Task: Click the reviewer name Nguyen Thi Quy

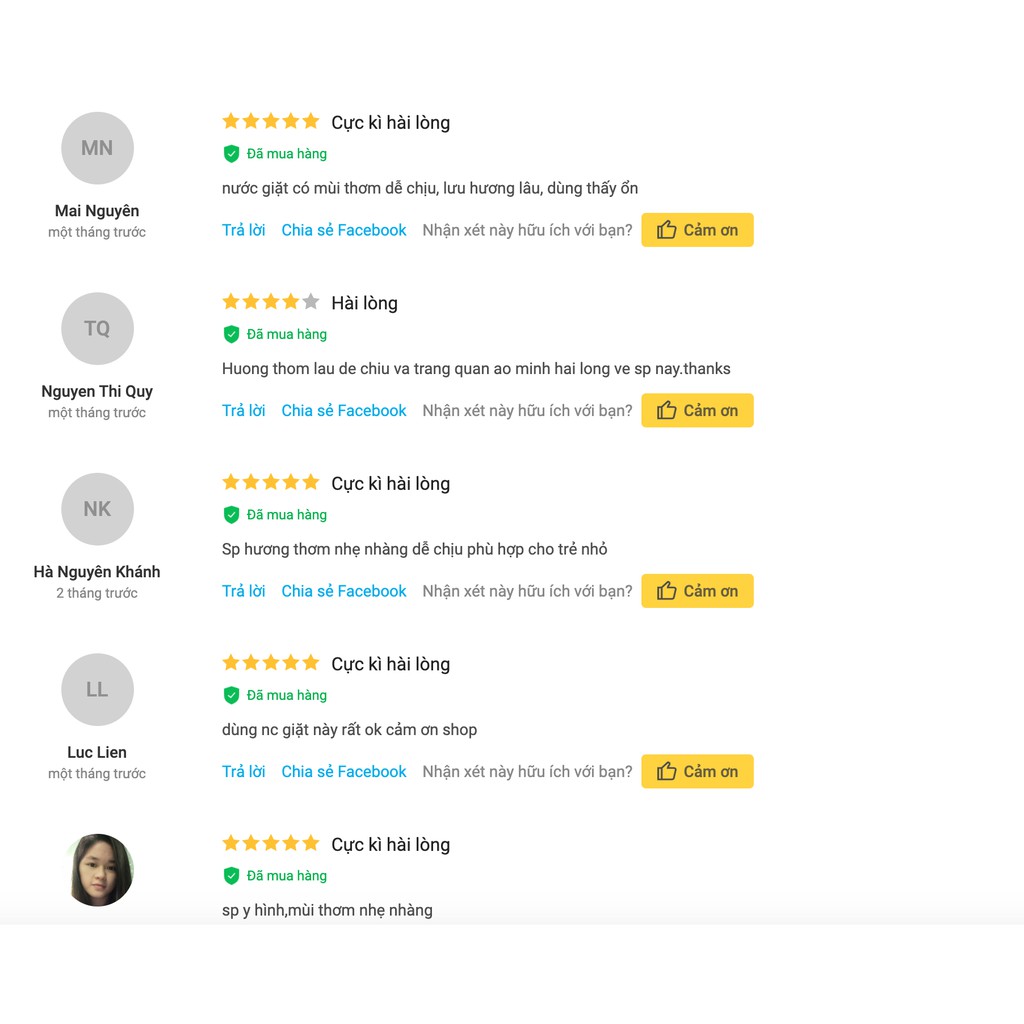Action: 97,391
